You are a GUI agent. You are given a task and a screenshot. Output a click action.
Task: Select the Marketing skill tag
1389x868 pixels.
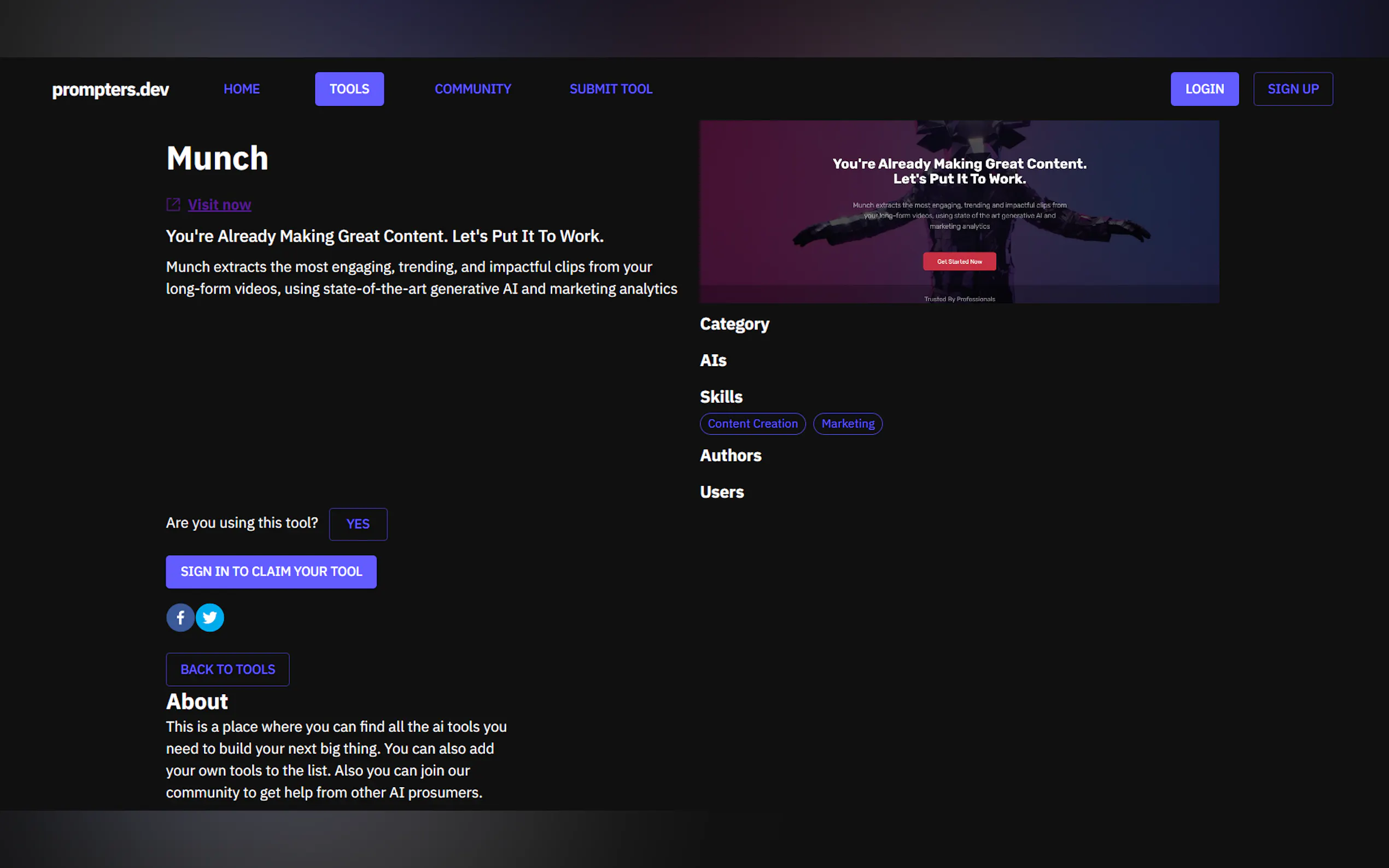(x=848, y=424)
